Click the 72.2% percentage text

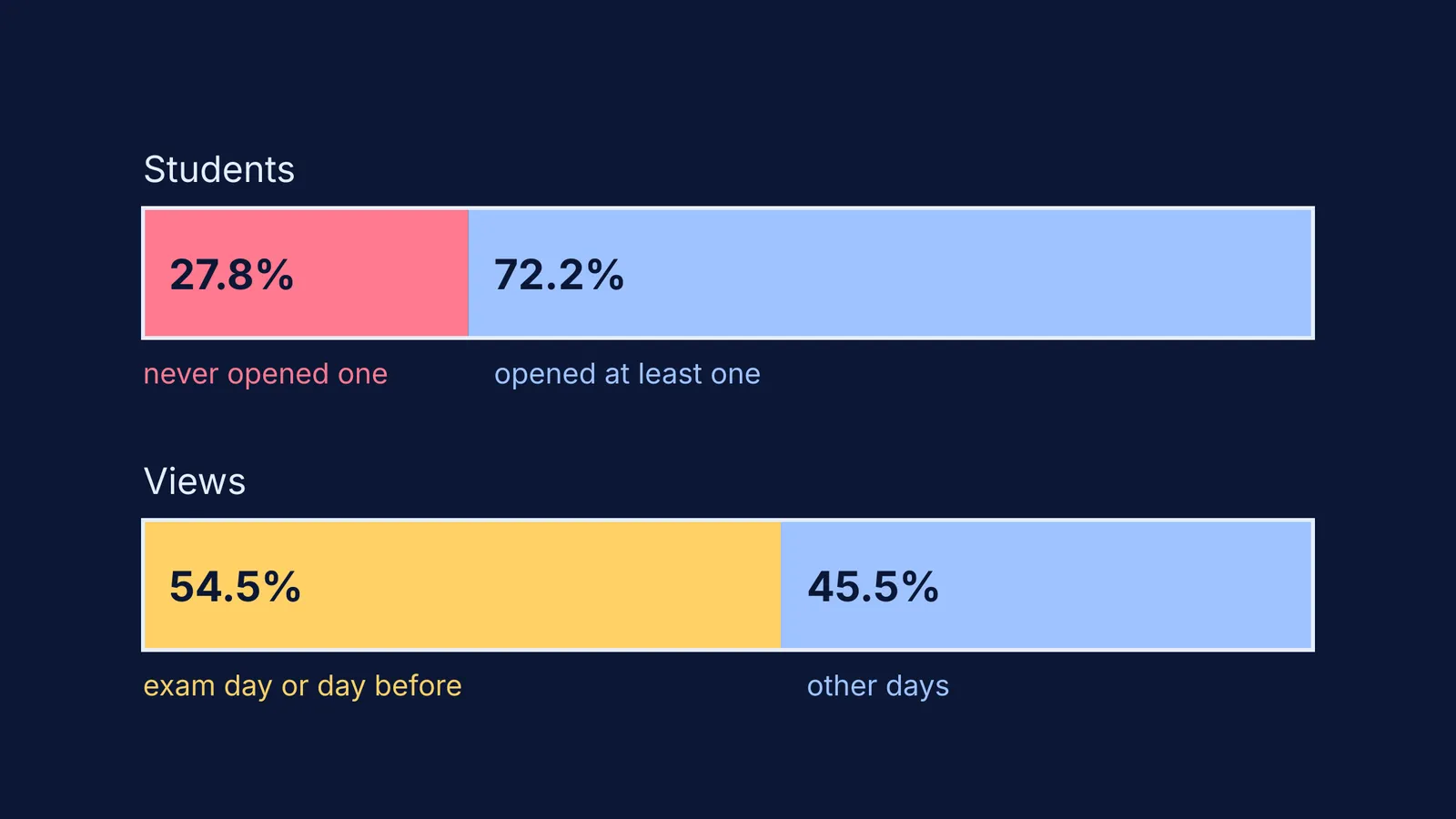(x=559, y=275)
